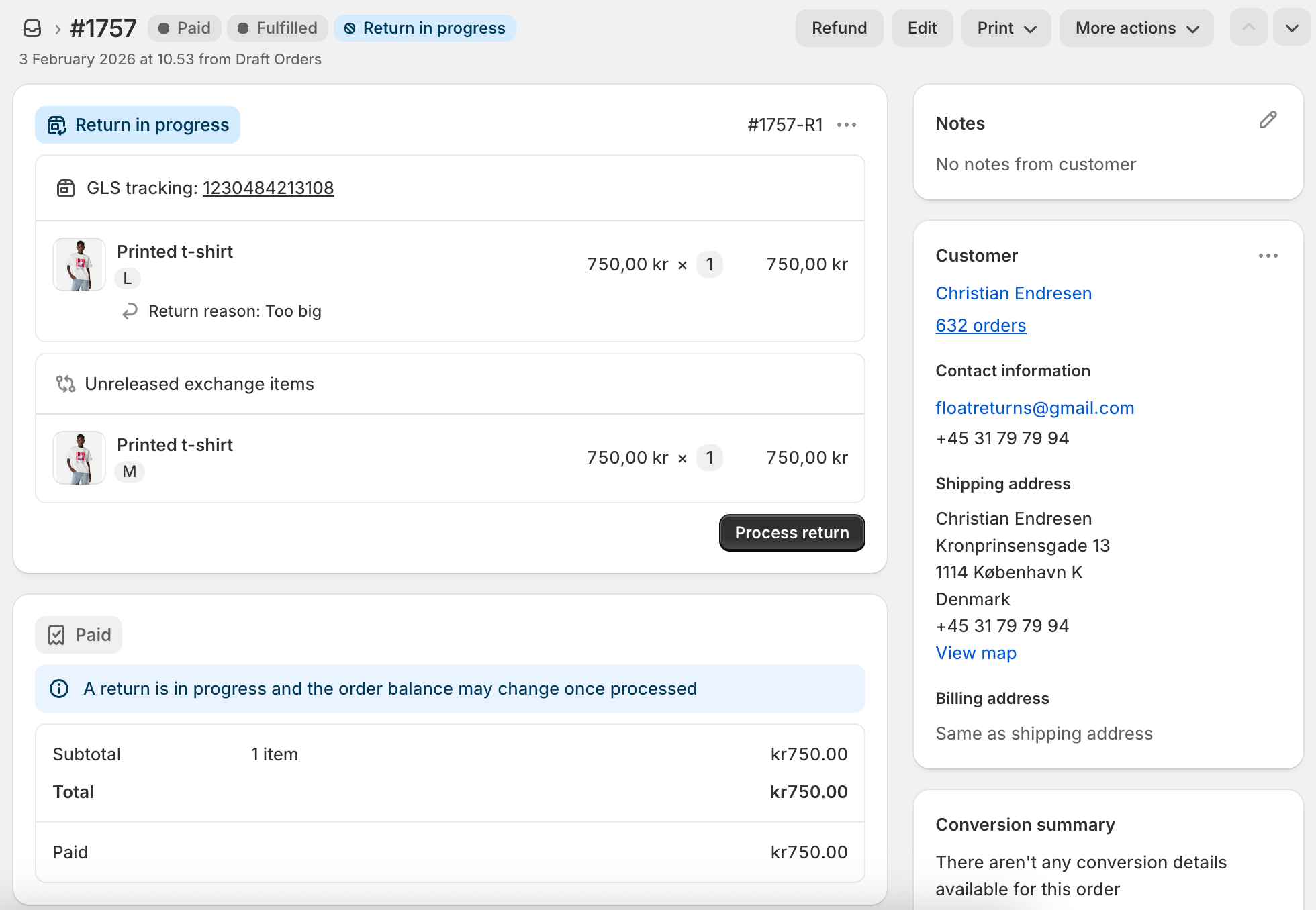Click email floatreturns@gmail.com
The height and width of the screenshot is (910, 1316).
(1034, 408)
